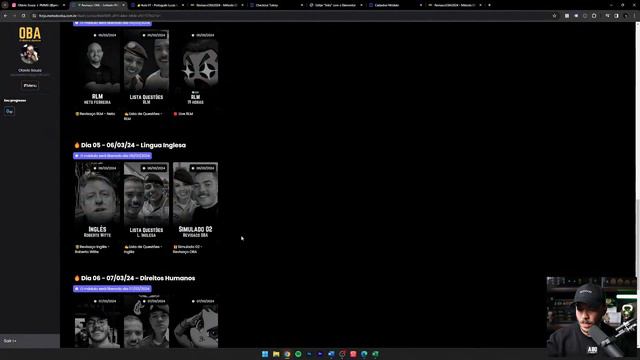Viewport: 640px width, 360px height.
Task: Click the Revisaço Inglês - Roberto Witte link
Action: click(92, 249)
